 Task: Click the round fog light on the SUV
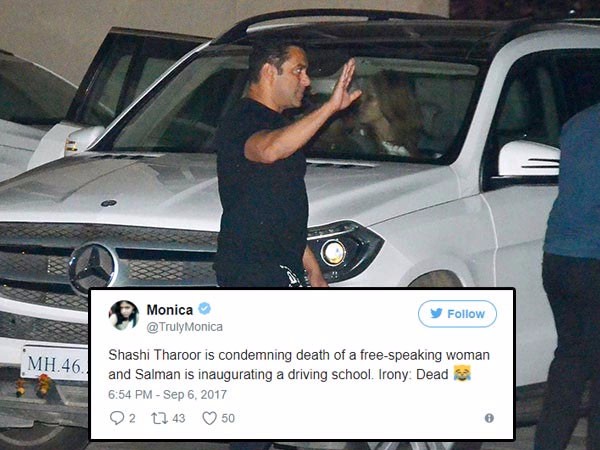(334, 253)
